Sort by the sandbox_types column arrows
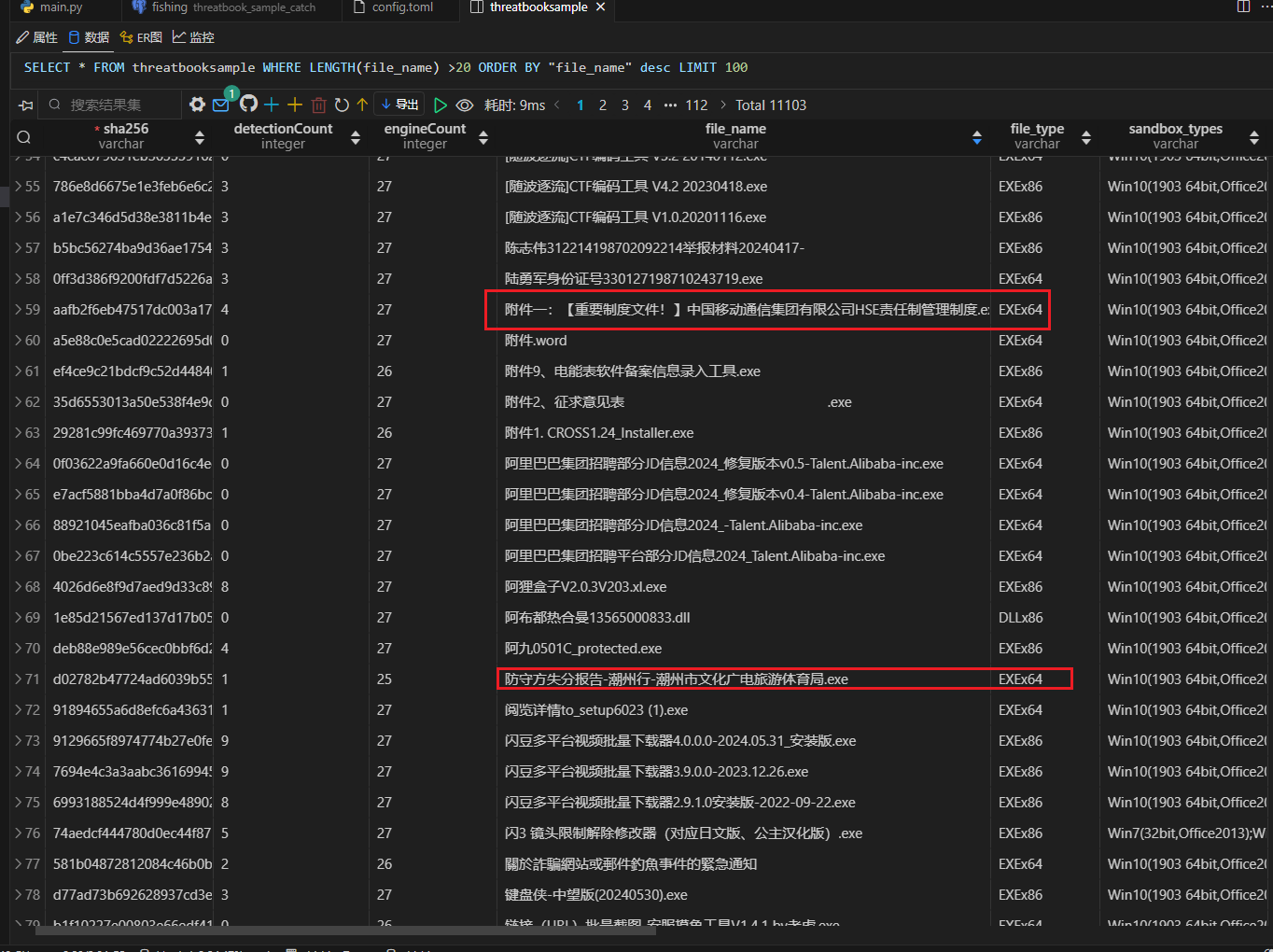 (x=1254, y=137)
